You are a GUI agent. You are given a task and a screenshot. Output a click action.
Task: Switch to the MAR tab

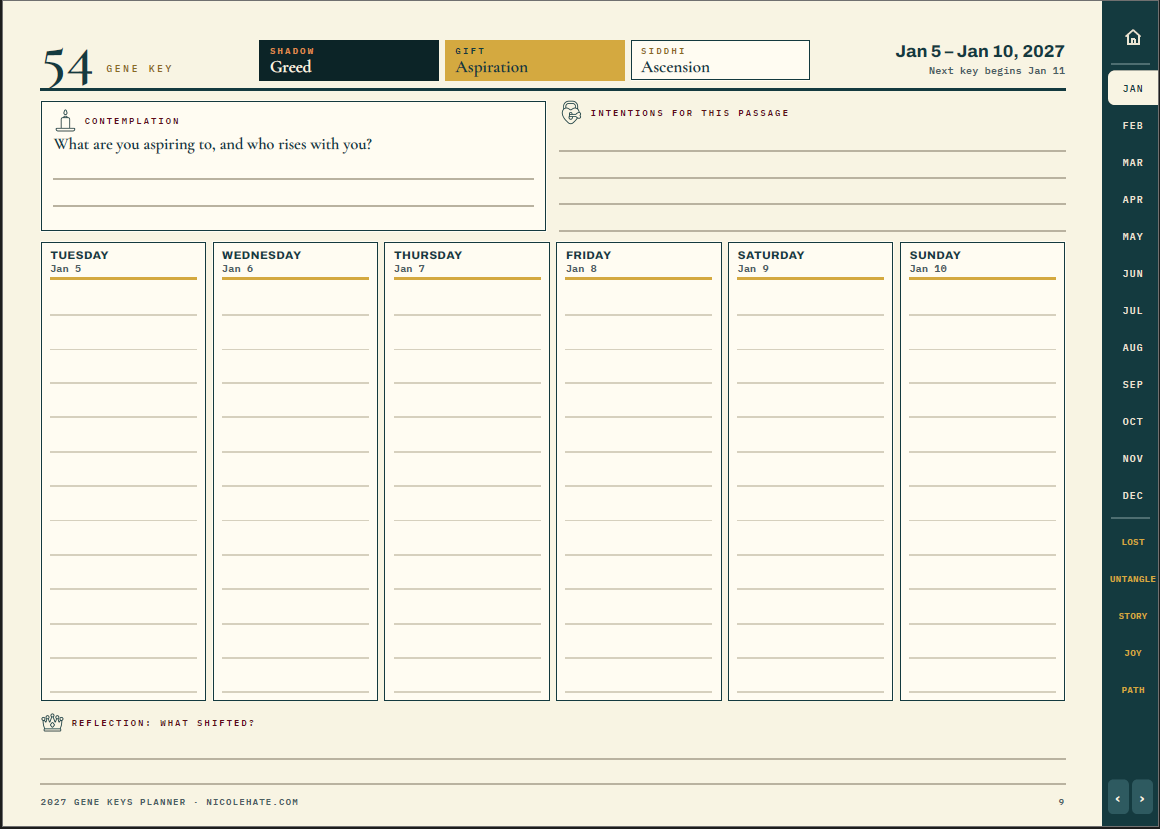[1133, 163]
